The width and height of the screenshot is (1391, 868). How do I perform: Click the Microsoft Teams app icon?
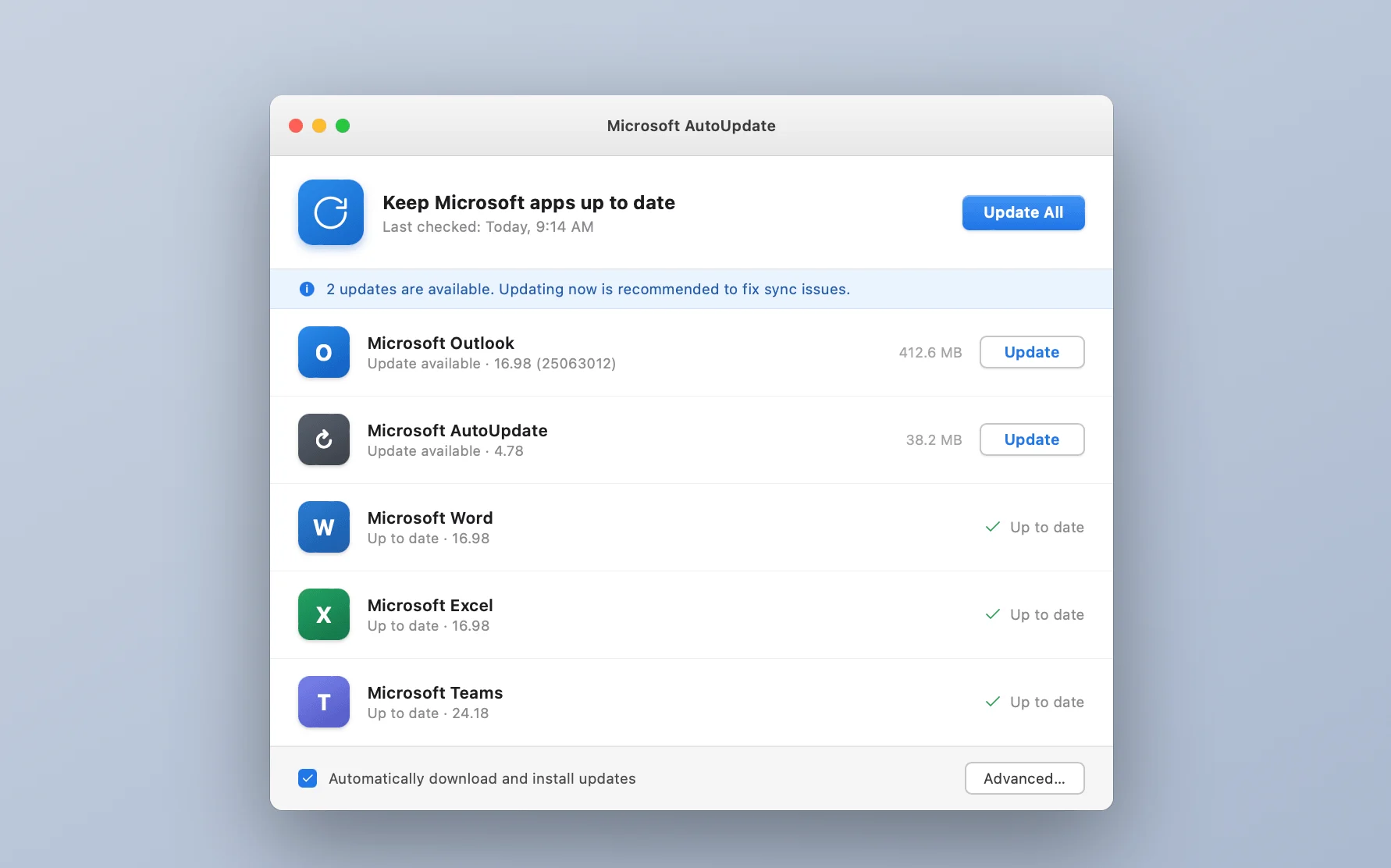pyautogui.click(x=324, y=702)
